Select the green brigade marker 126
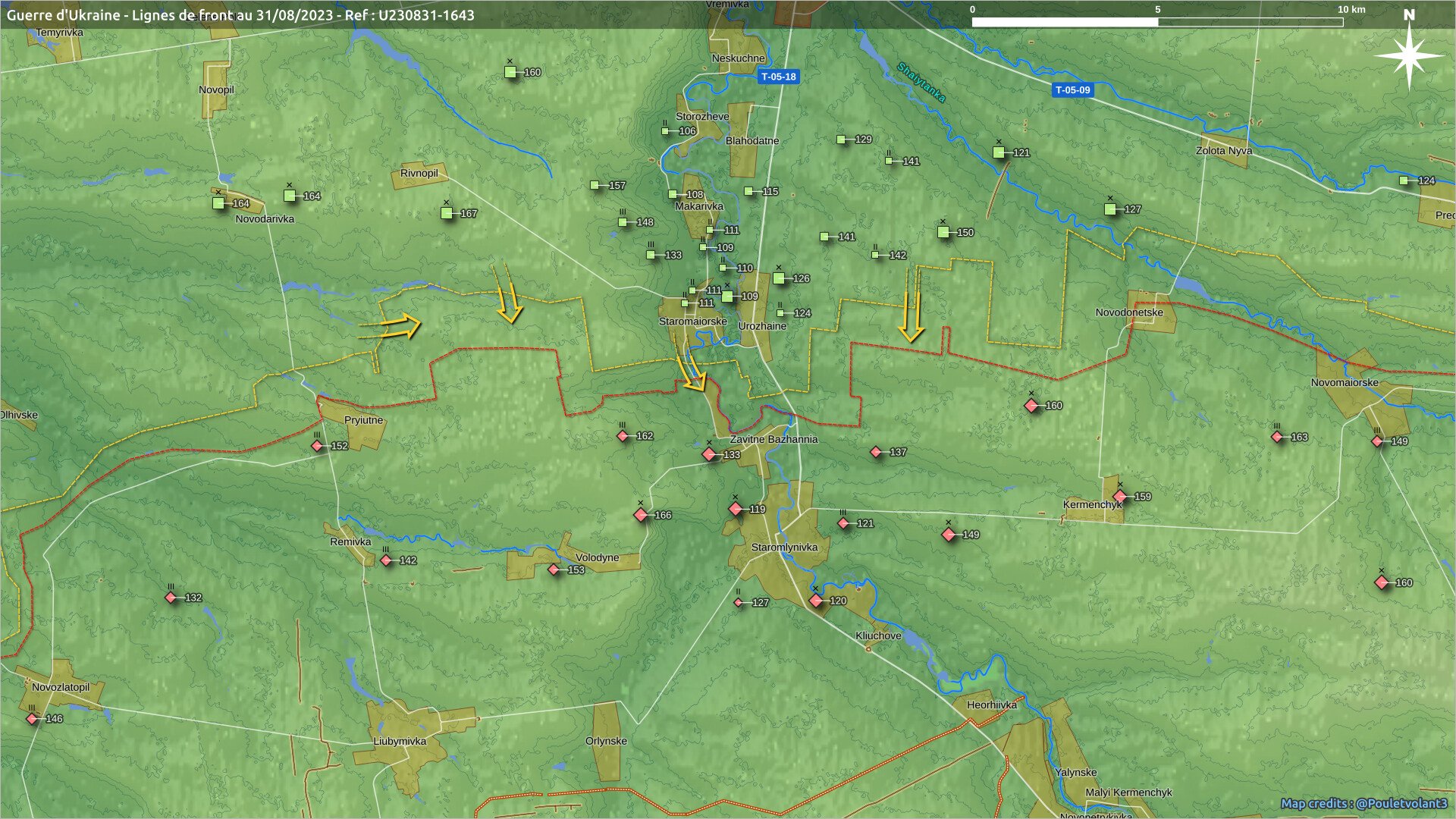This screenshot has height=819, width=1456. [779, 278]
